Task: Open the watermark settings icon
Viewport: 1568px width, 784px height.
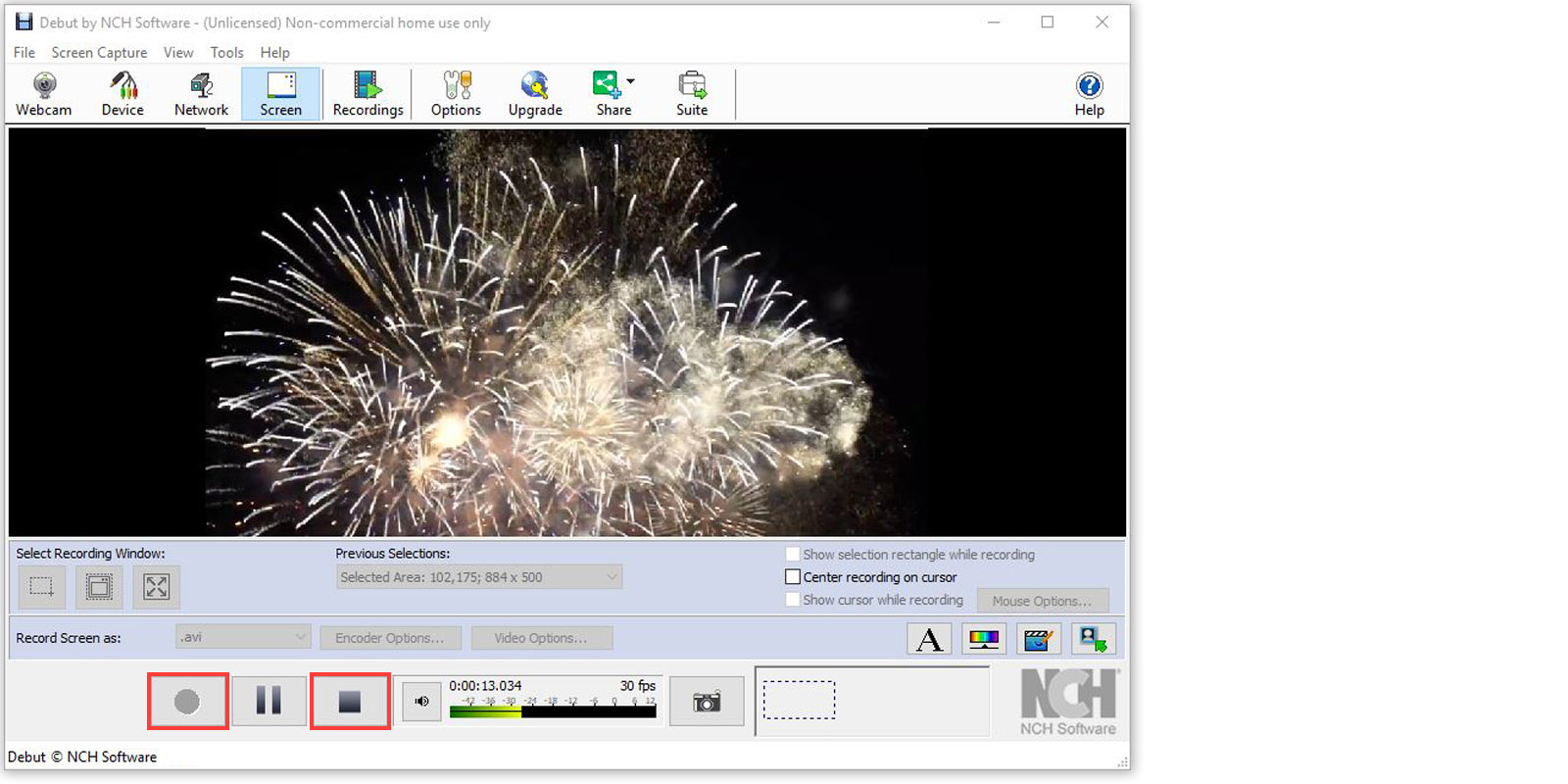Action: 1038,639
